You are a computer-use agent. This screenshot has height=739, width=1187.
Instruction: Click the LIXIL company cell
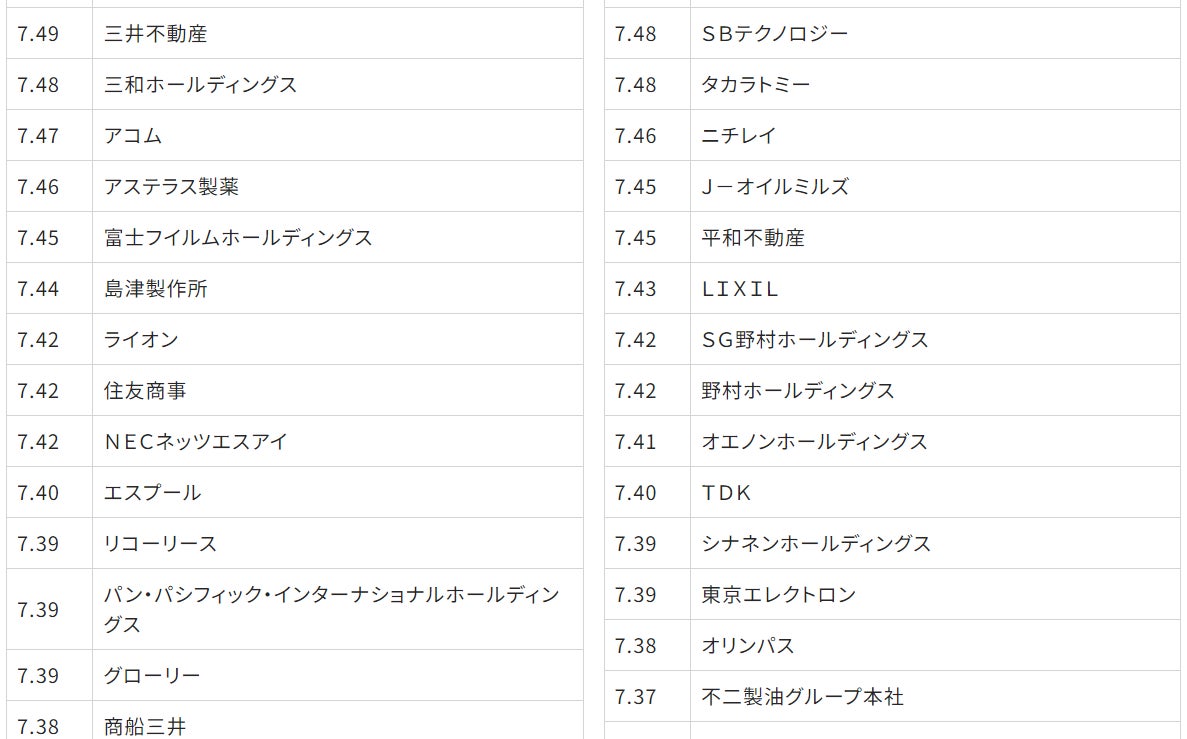tap(740, 289)
